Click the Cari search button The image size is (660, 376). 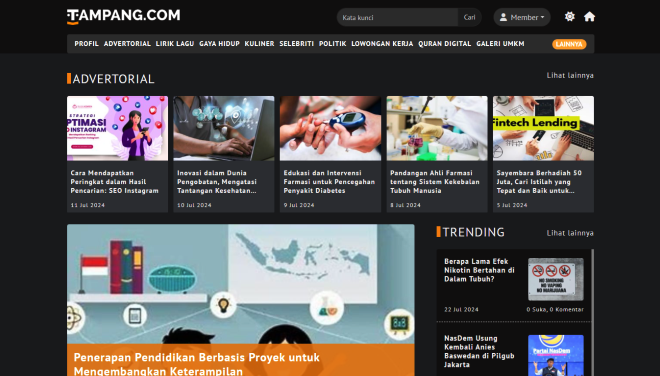click(469, 17)
